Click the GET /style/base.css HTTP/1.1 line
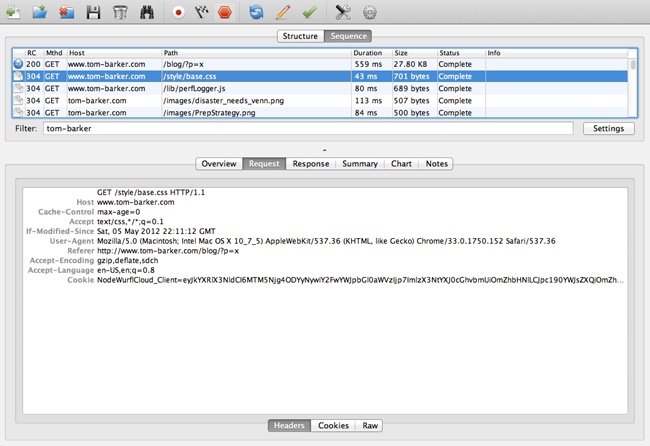Screen dimensions: 650x446 point(151,192)
